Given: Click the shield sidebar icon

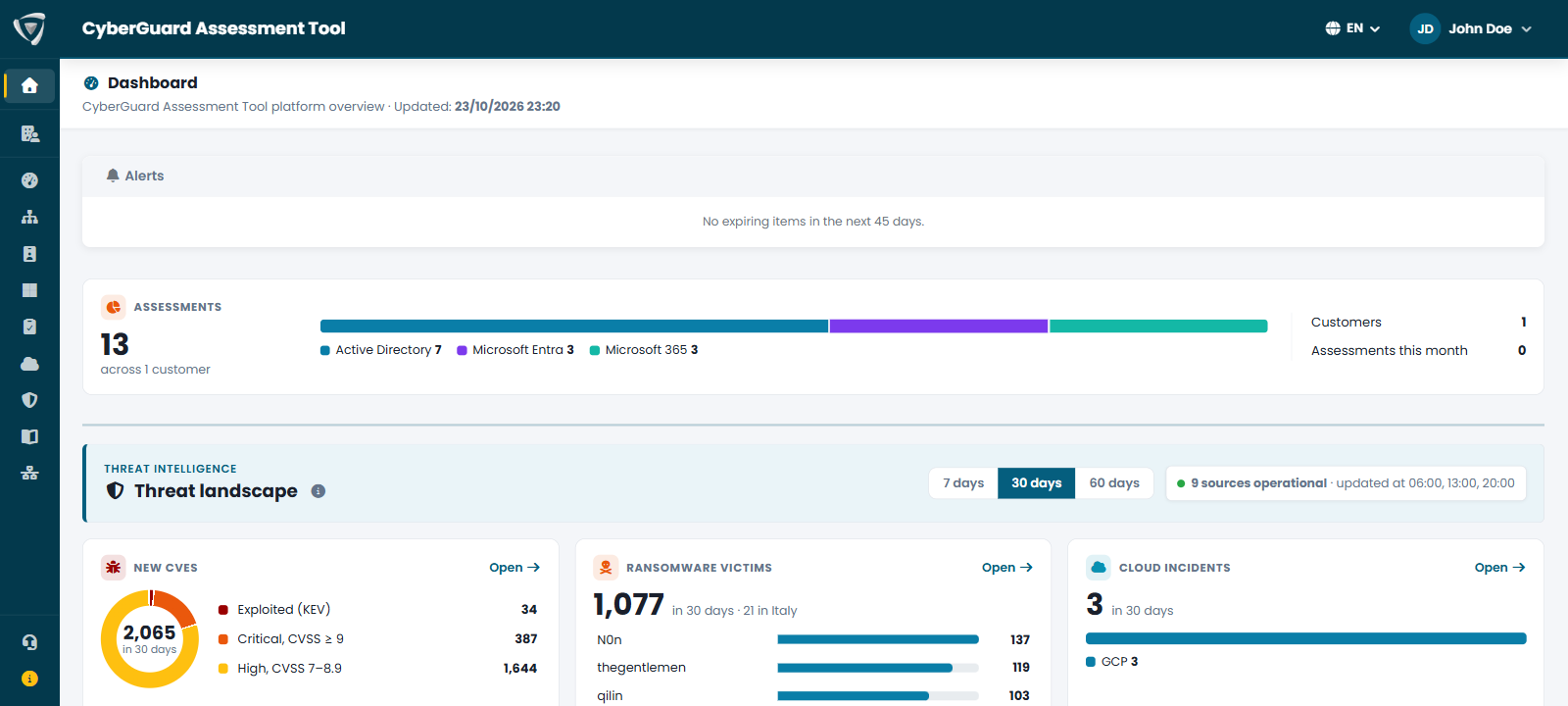Looking at the screenshot, I should (29, 400).
